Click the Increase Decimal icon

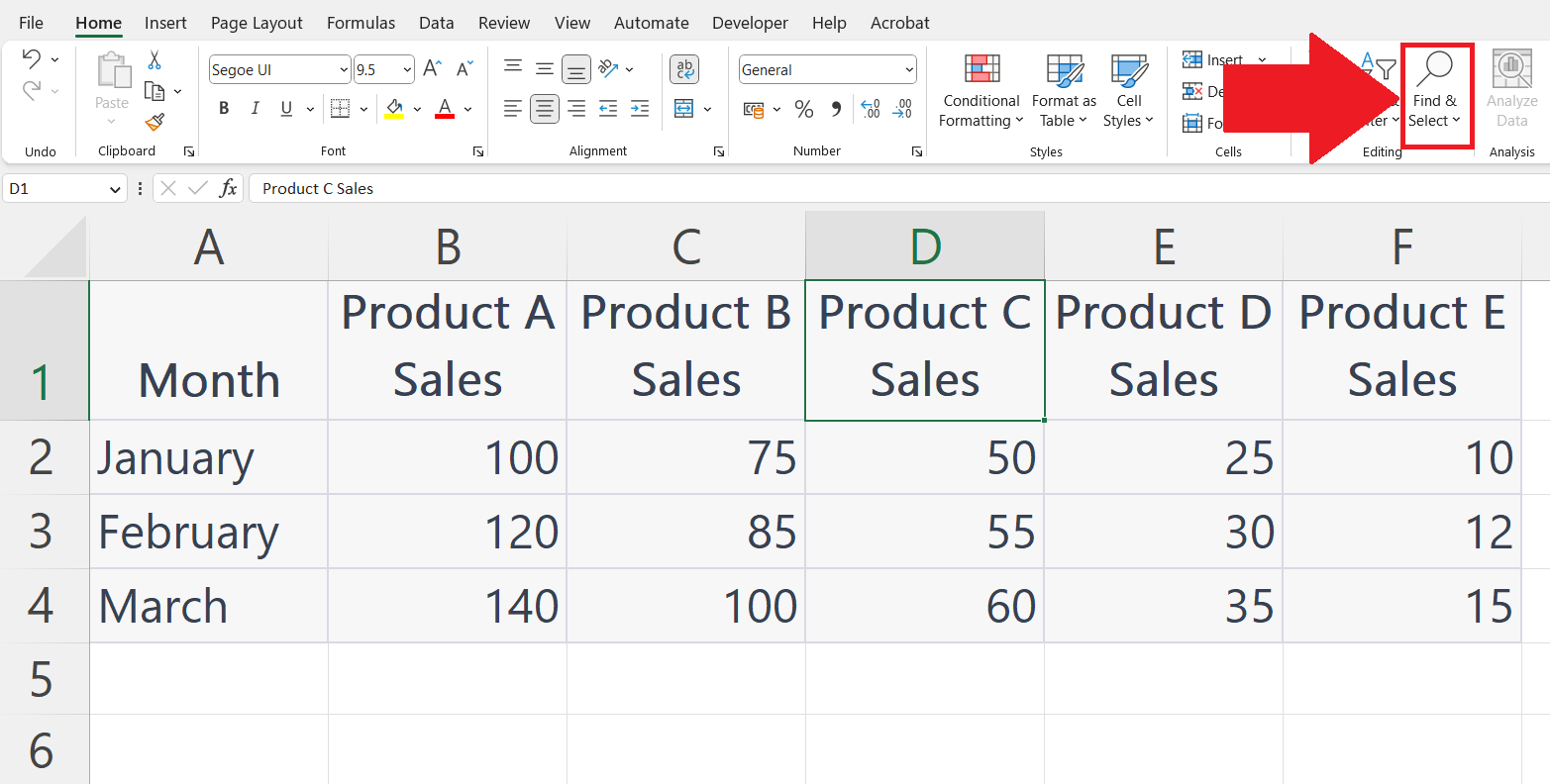870,109
